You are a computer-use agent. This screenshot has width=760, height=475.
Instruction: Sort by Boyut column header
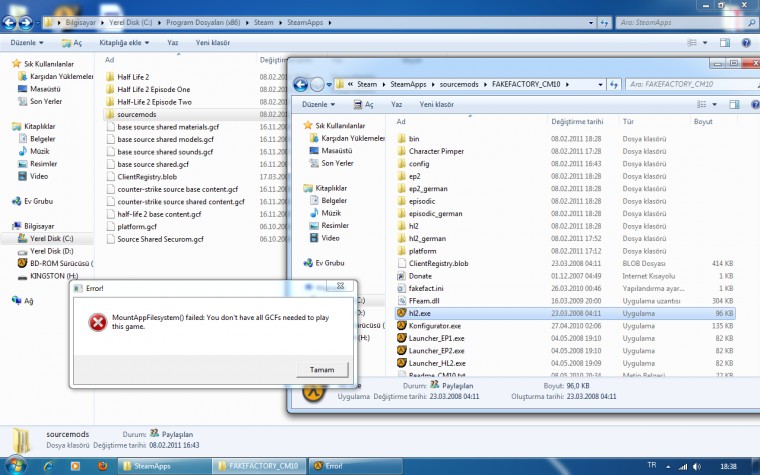[703, 122]
